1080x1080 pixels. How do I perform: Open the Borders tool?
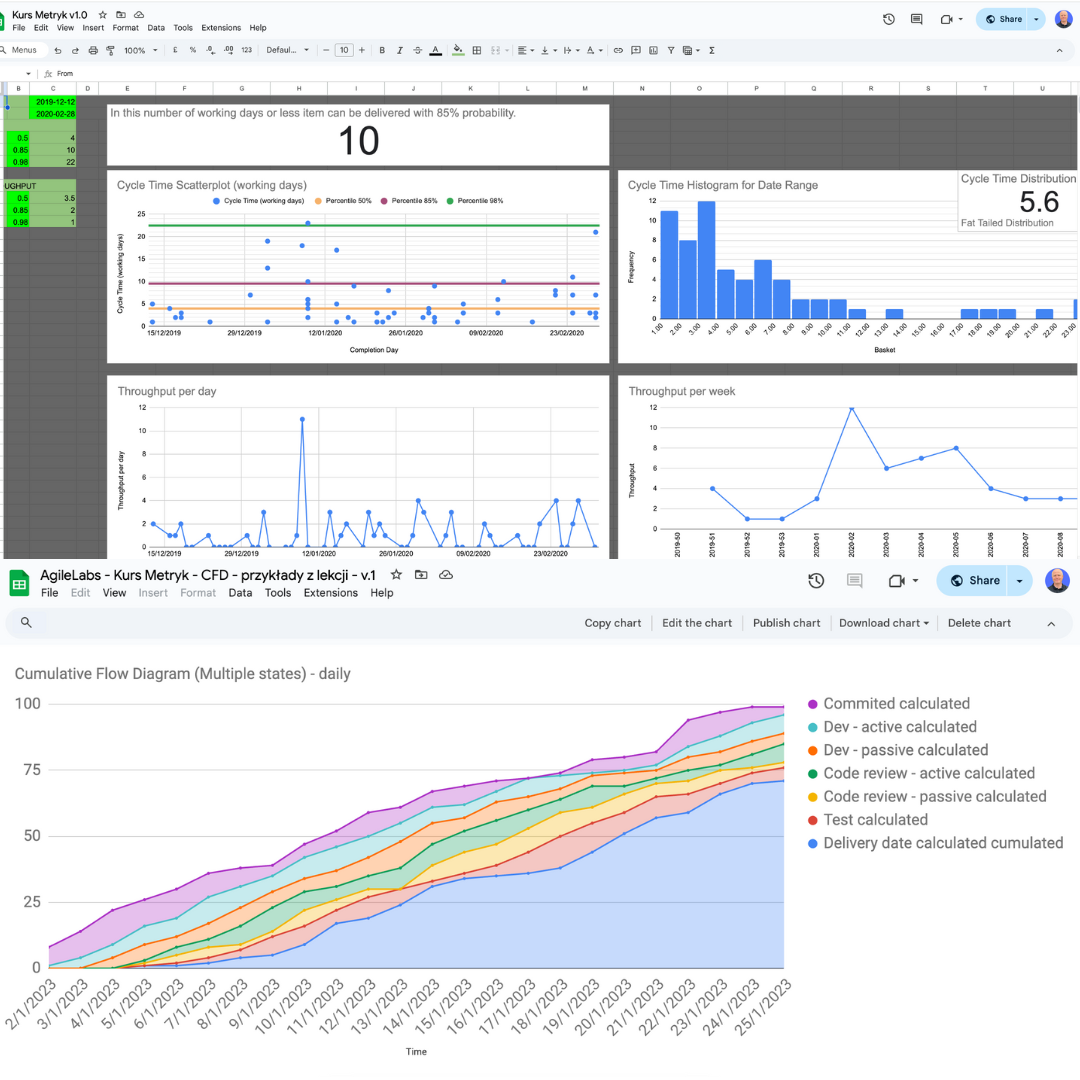pos(477,50)
